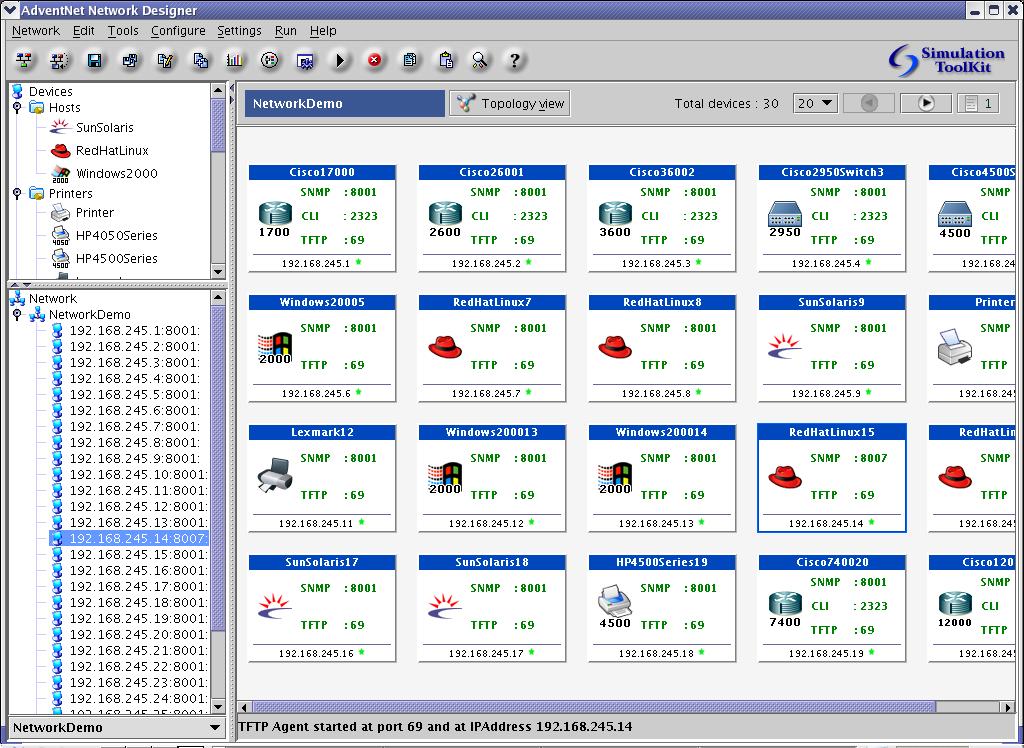Screen dimensions: 1024x748
Task: Click the paste clipboard toolbar icon
Action: pyautogui.click(x=446, y=61)
